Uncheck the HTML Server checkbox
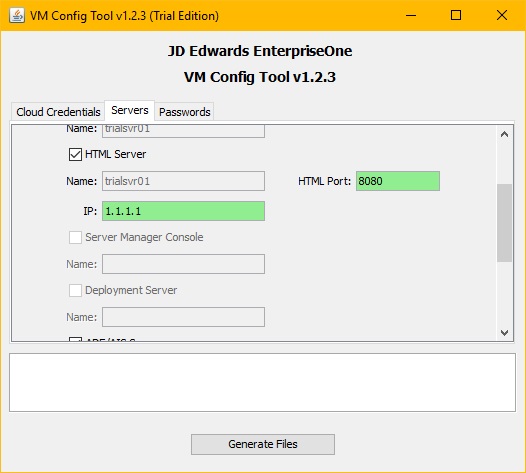This screenshot has width=526, height=473. (75, 155)
